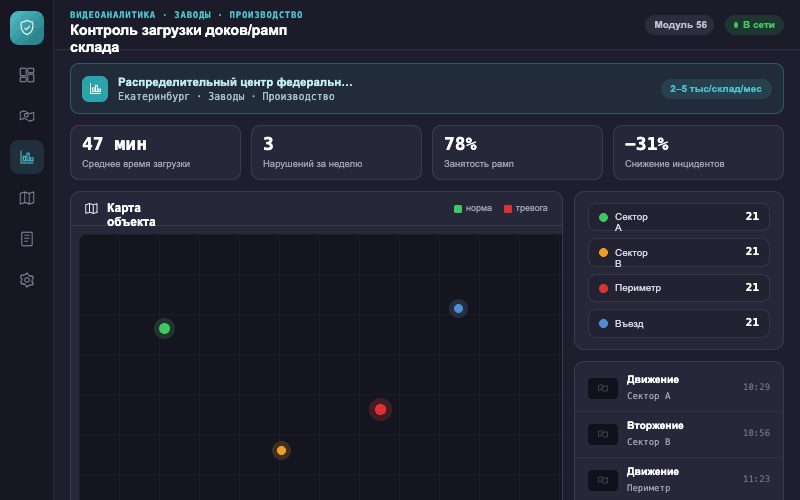
Task: Open the Въезд row
Action: point(679,323)
